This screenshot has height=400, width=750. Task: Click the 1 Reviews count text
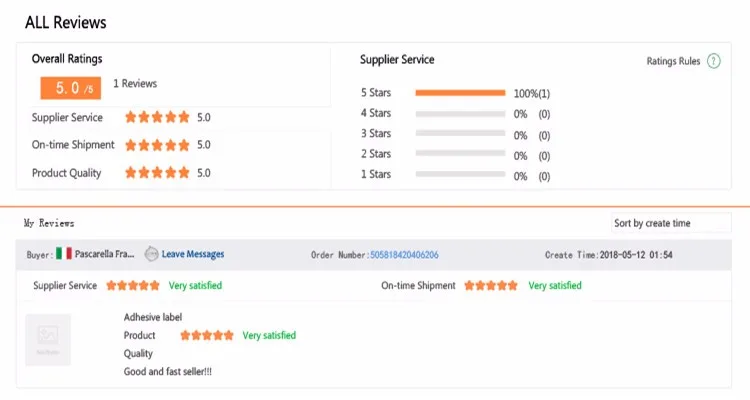pyautogui.click(x=135, y=83)
